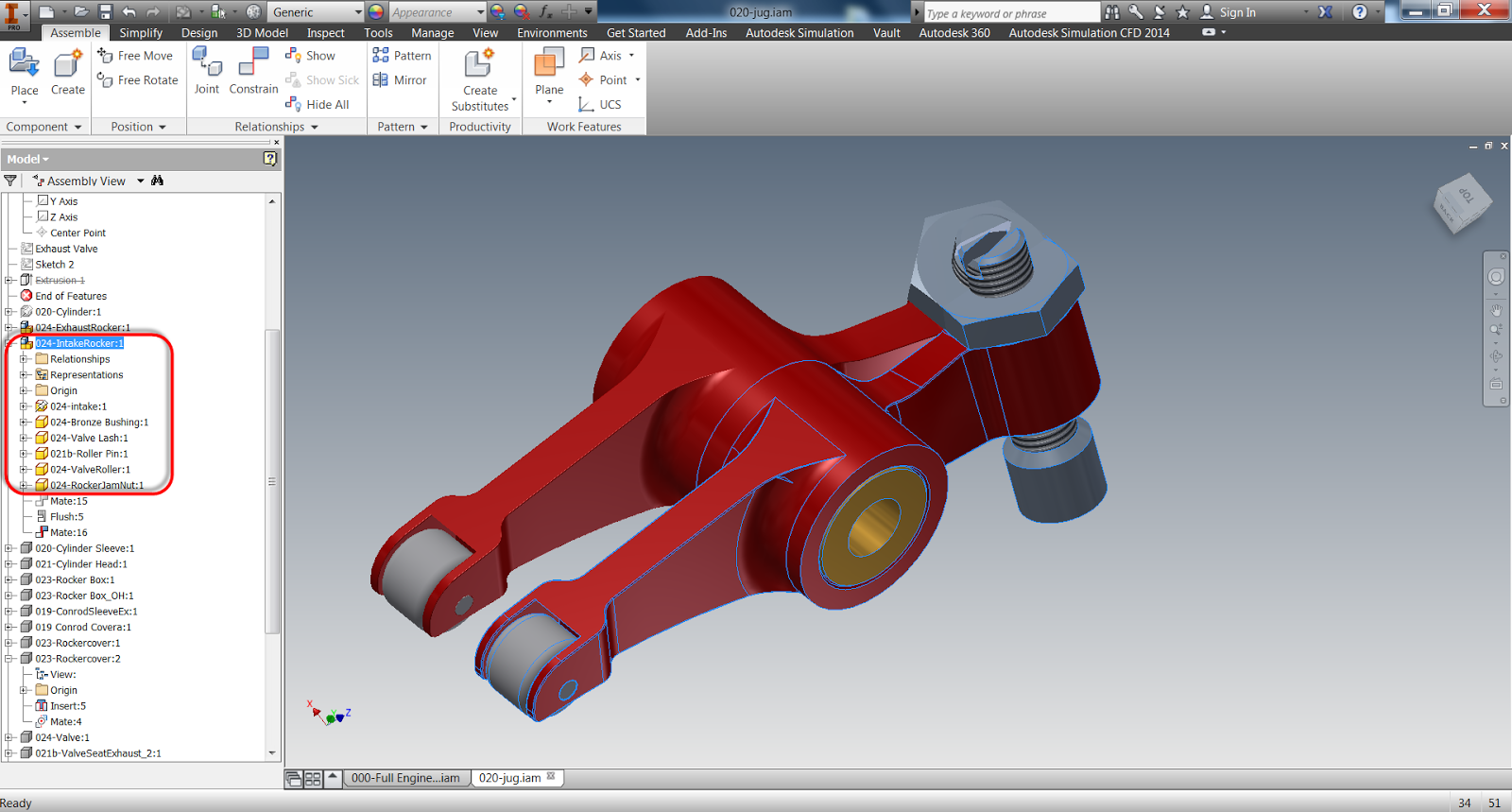The width and height of the screenshot is (1512, 812).
Task: Select Exhaust Valve sketch in tree
Action: (66, 249)
